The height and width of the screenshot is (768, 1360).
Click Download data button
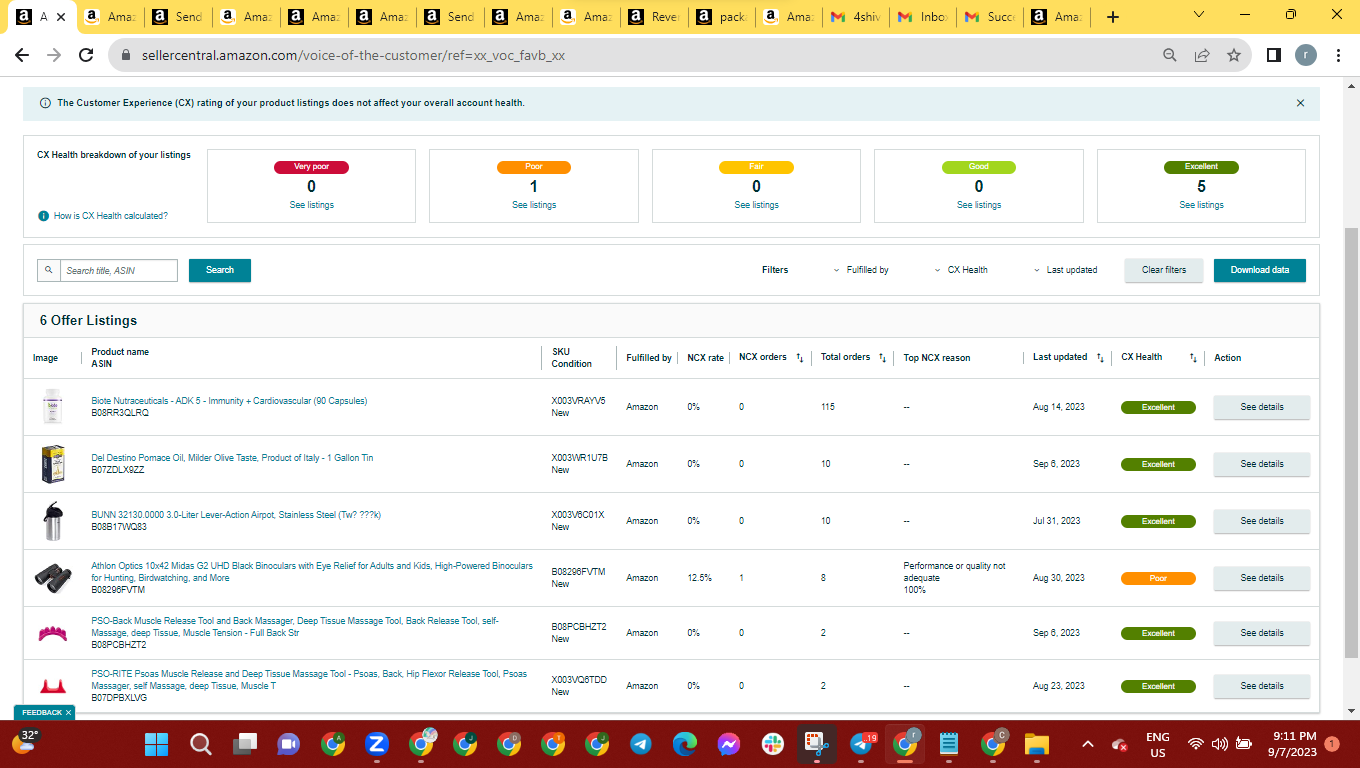[x=1260, y=270]
